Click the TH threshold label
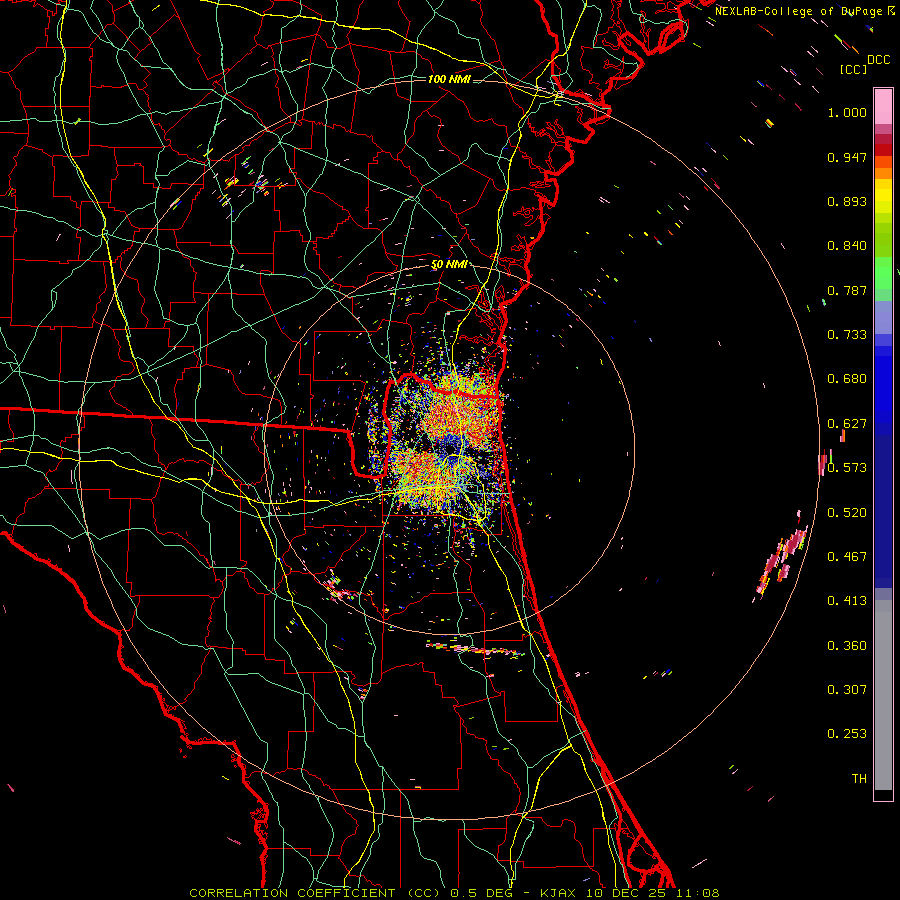 (859, 779)
